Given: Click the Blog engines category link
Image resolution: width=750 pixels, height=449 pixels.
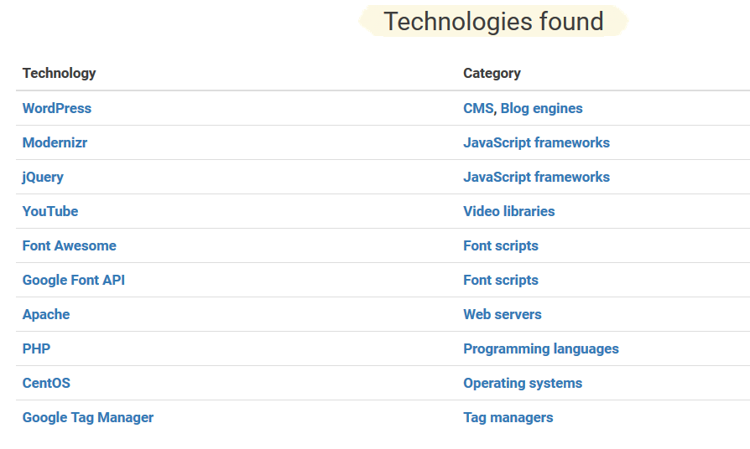Looking at the screenshot, I should coord(541,109).
